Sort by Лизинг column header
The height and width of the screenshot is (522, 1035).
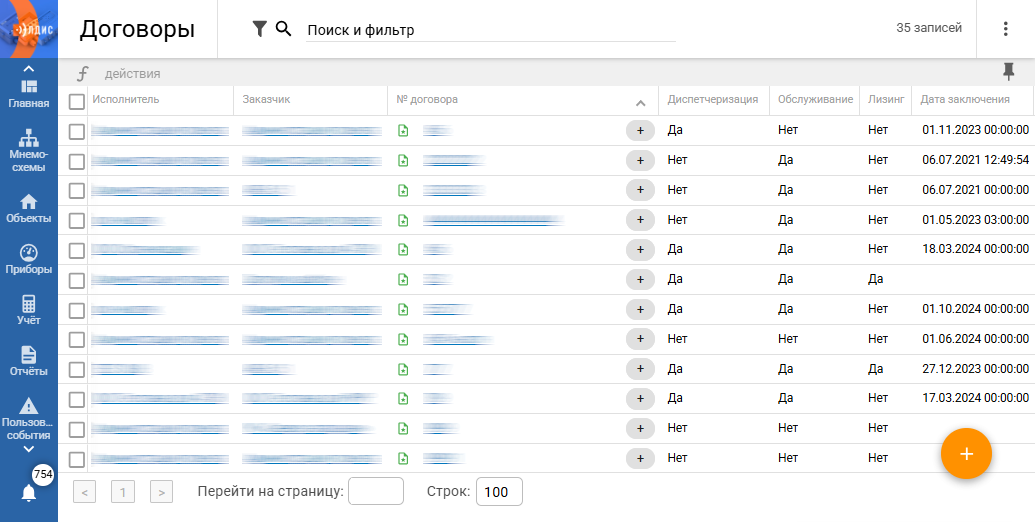[886, 100]
